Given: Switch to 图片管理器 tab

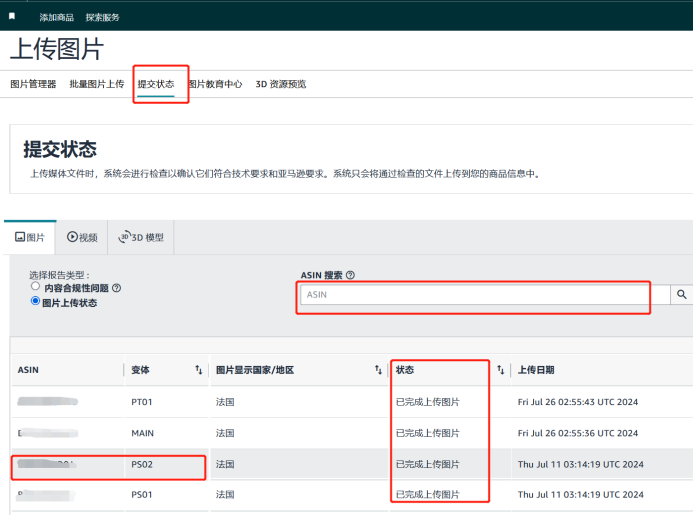Looking at the screenshot, I should tap(33, 84).
